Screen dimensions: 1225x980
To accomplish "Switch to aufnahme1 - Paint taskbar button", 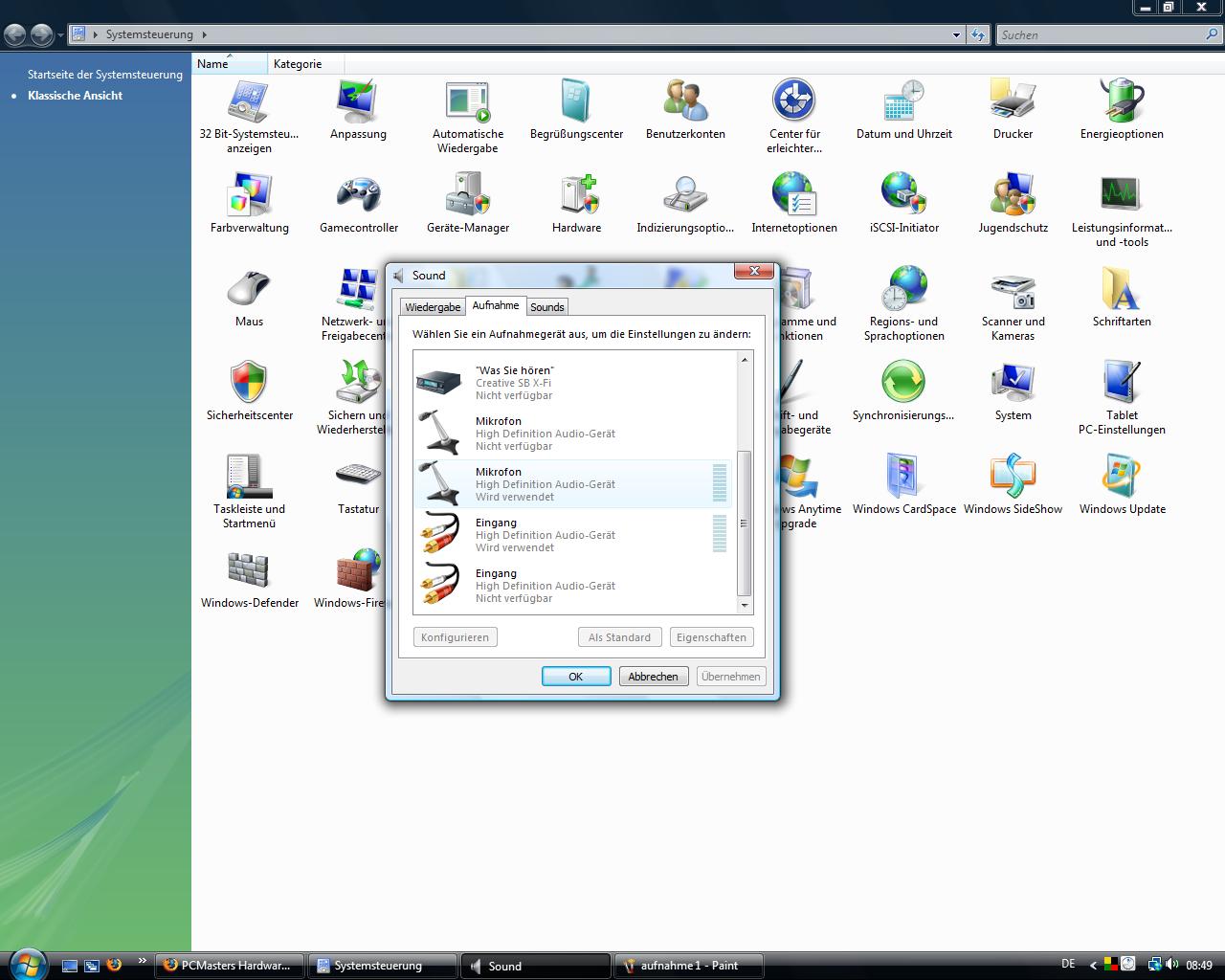I will click(x=690, y=966).
